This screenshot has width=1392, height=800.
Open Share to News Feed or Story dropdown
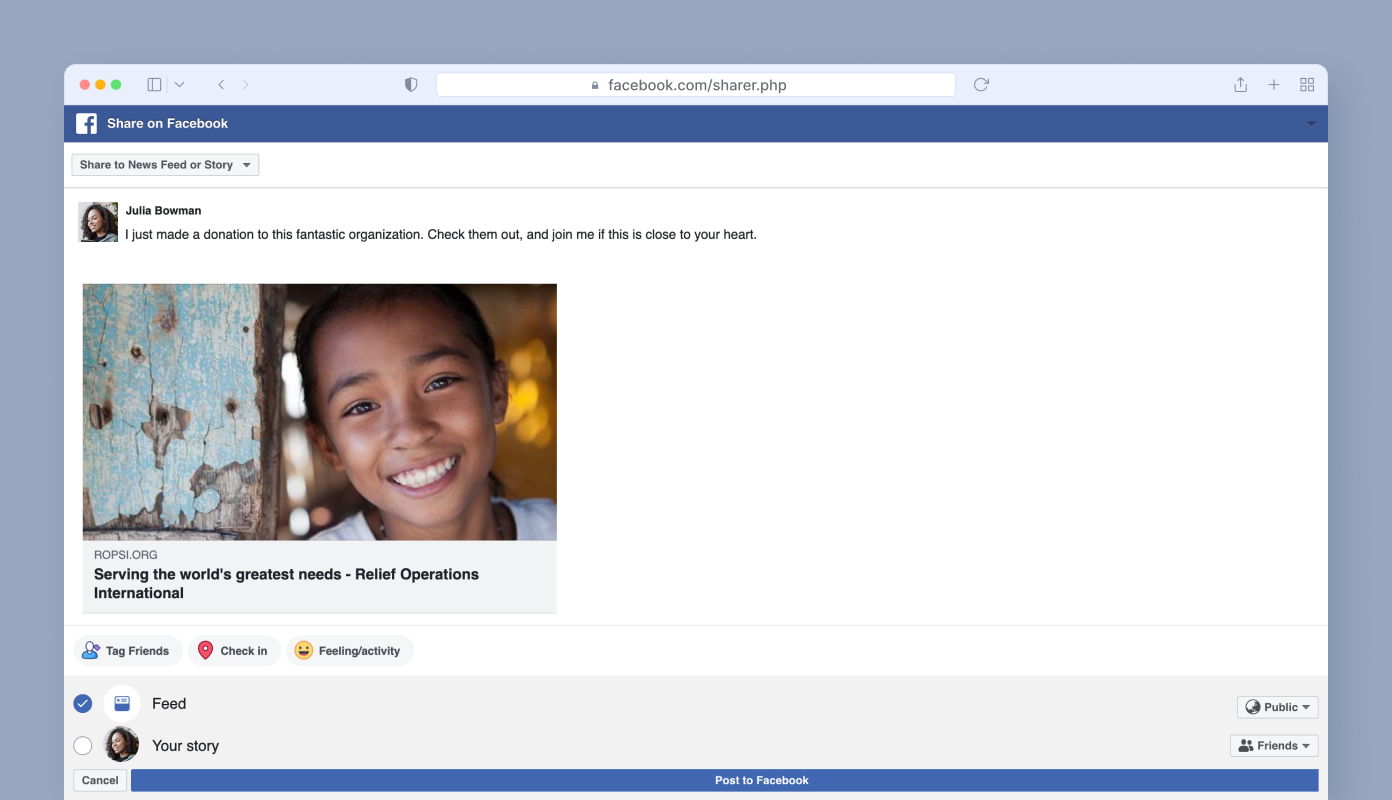pos(165,165)
